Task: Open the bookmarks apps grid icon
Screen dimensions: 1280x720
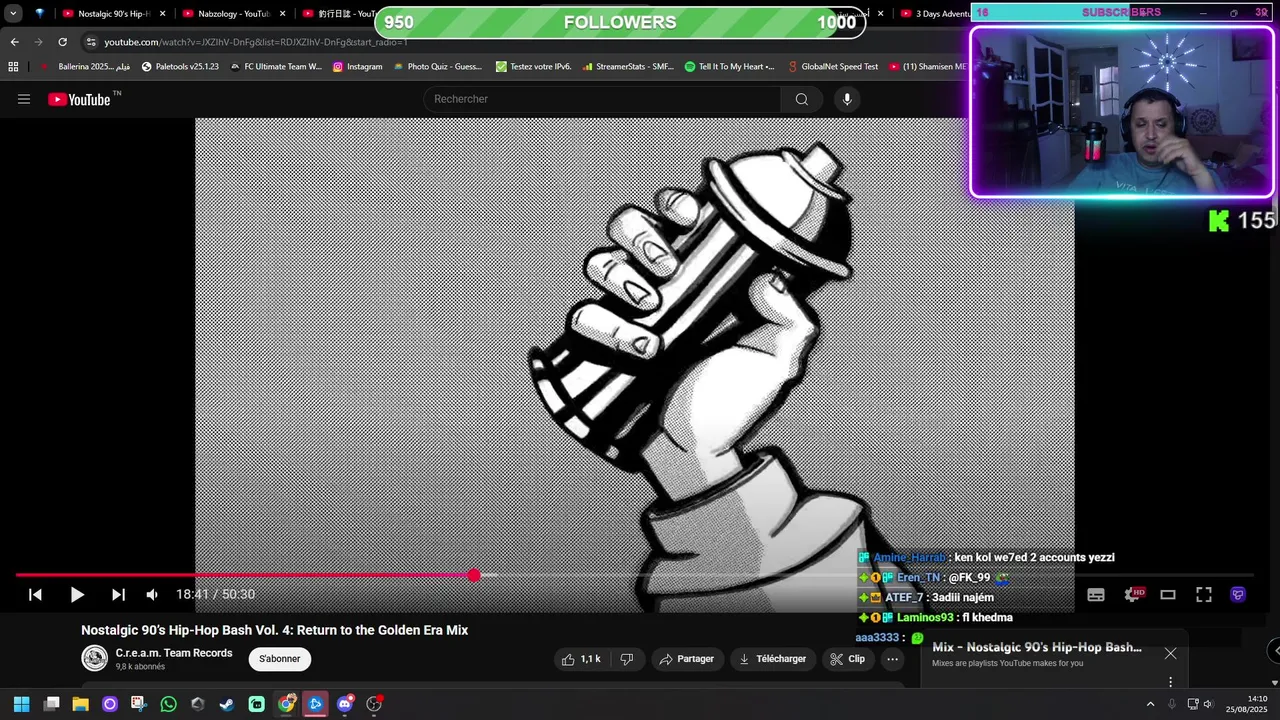Action: click(x=13, y=67)
